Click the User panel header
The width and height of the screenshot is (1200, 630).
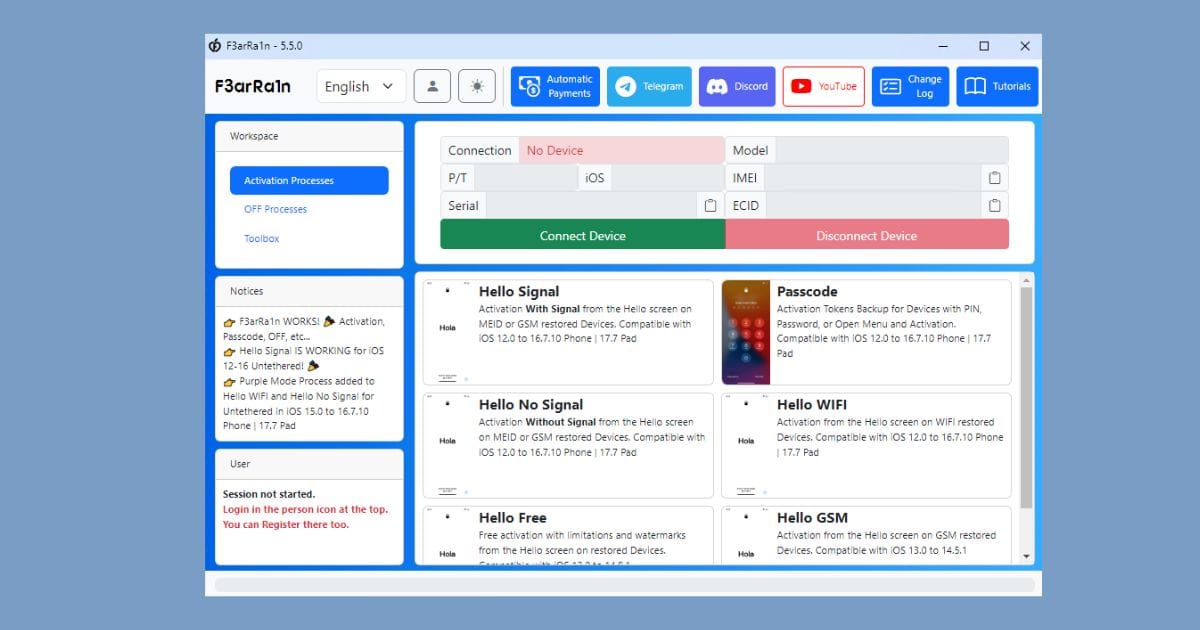(x=309, y=464)
